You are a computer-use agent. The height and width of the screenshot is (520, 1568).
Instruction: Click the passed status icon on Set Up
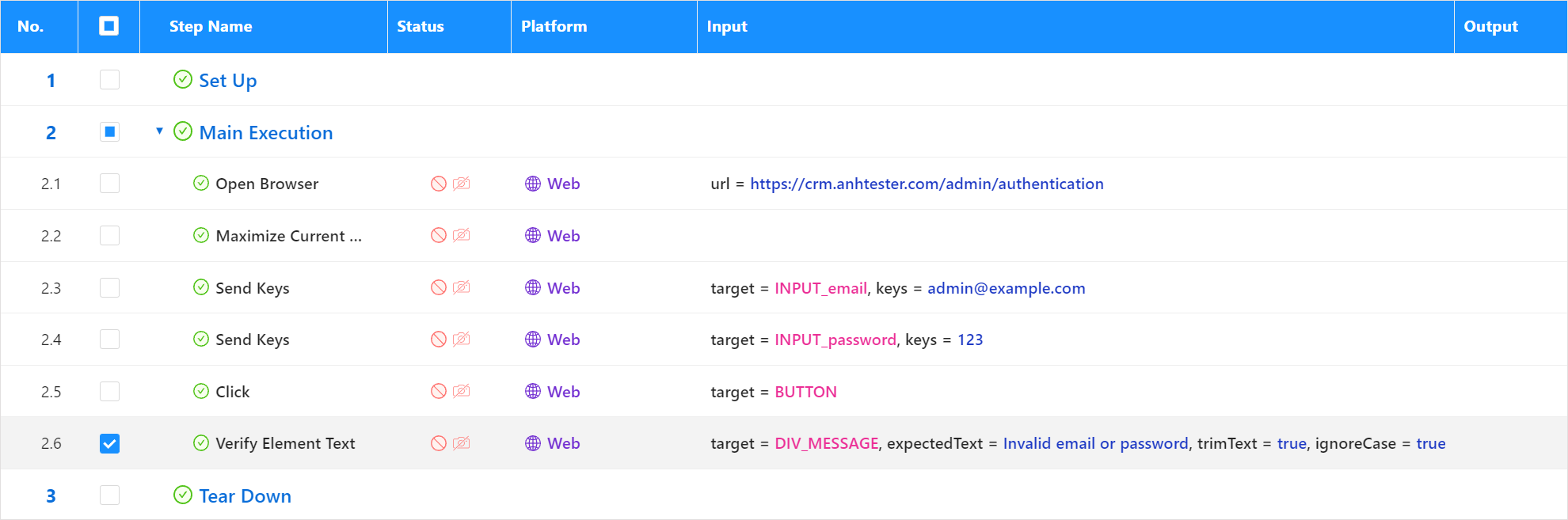tap(183, 79)
